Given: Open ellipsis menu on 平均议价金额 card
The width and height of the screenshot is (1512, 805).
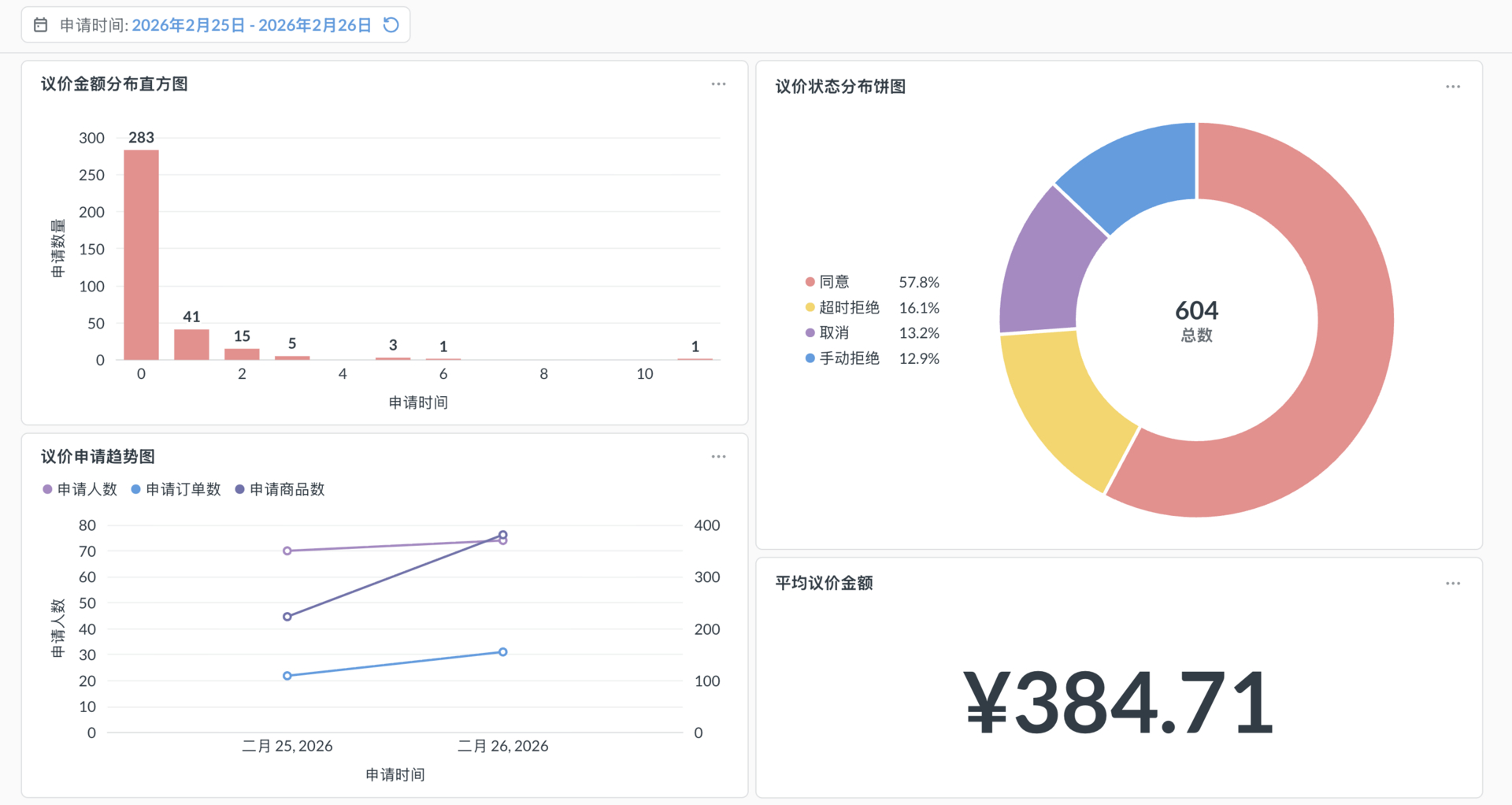Looking at the screenshot, I should 1452,584.
